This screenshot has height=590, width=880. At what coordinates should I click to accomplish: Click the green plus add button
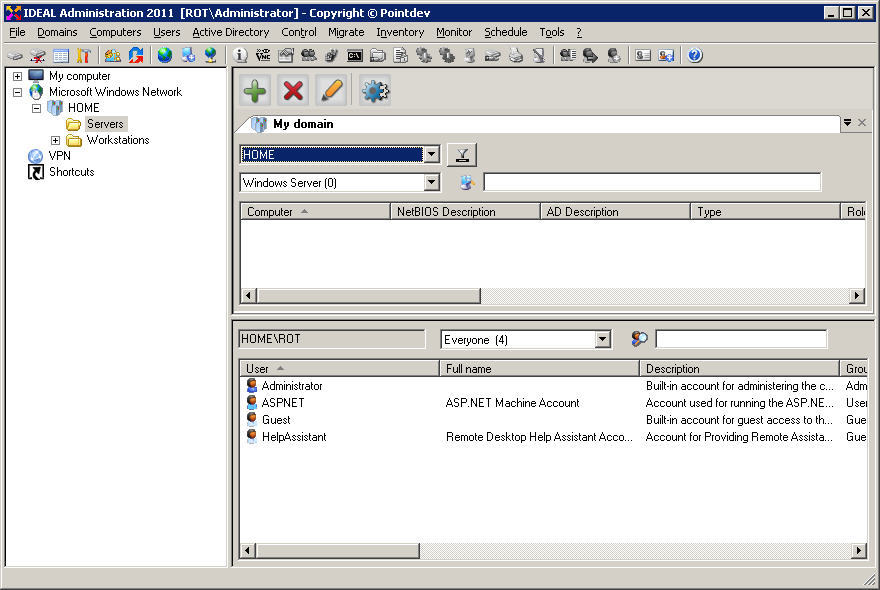pos(255,90)
